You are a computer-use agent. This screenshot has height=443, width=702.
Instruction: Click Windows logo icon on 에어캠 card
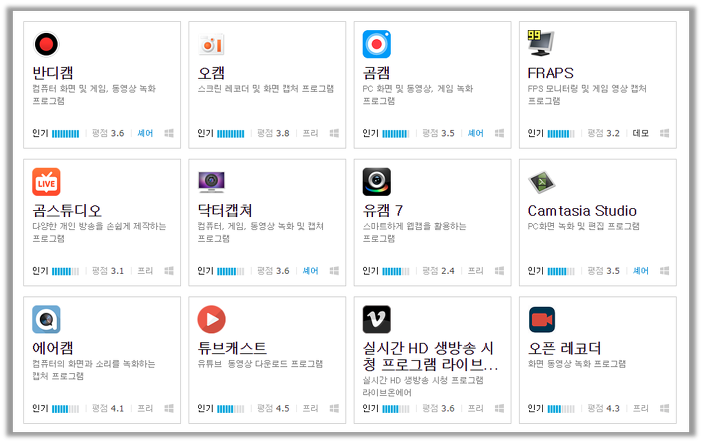pyautogui.click(x=169, y=408)
